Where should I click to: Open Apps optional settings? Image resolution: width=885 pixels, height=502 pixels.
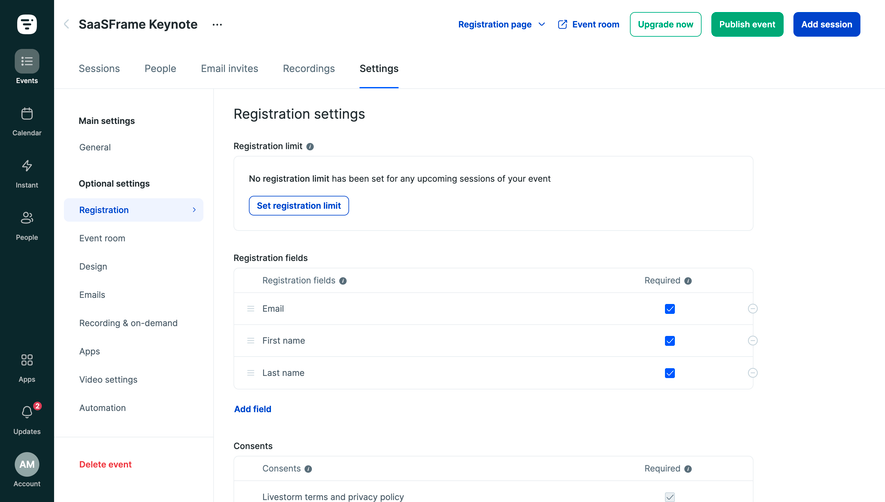pos(89,351)
